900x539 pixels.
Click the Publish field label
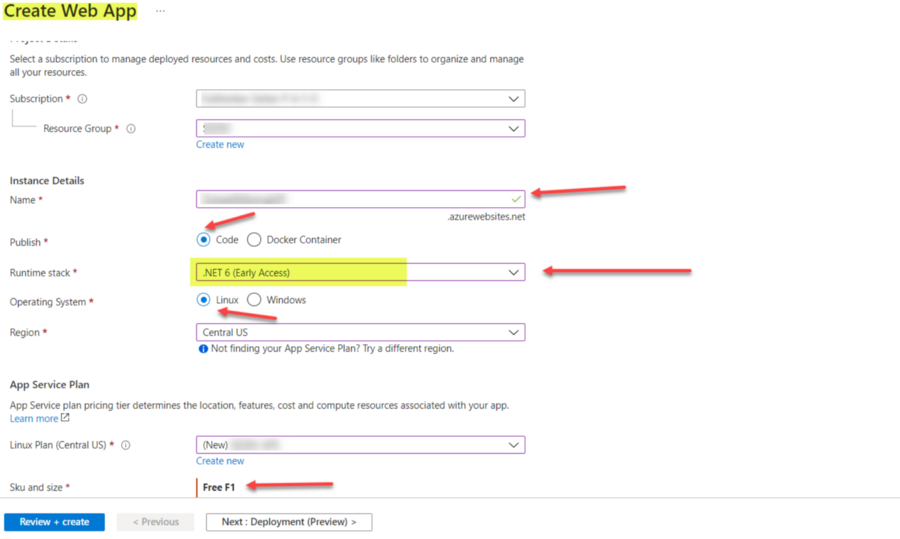(x=25, y=242)
